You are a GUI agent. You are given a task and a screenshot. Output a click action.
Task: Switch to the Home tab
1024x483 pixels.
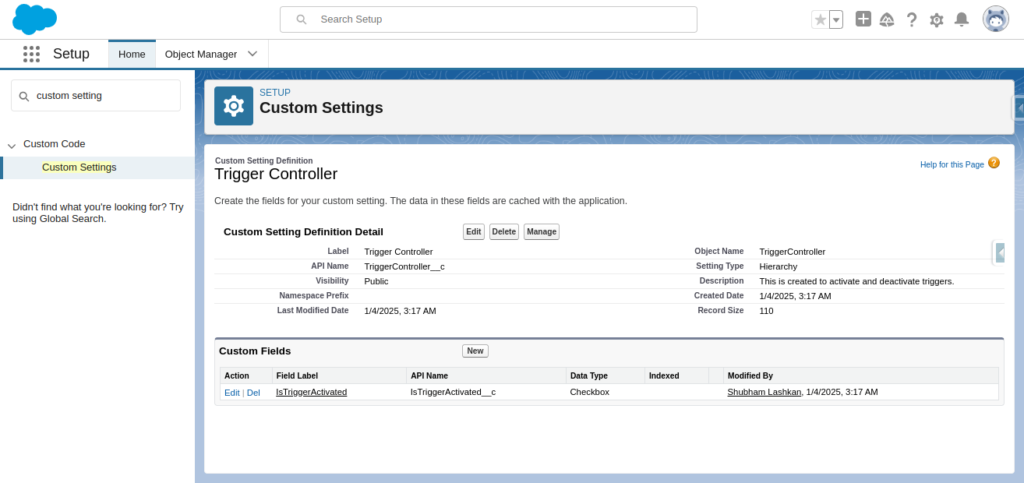pyautogui.click(x=132, y=54)
